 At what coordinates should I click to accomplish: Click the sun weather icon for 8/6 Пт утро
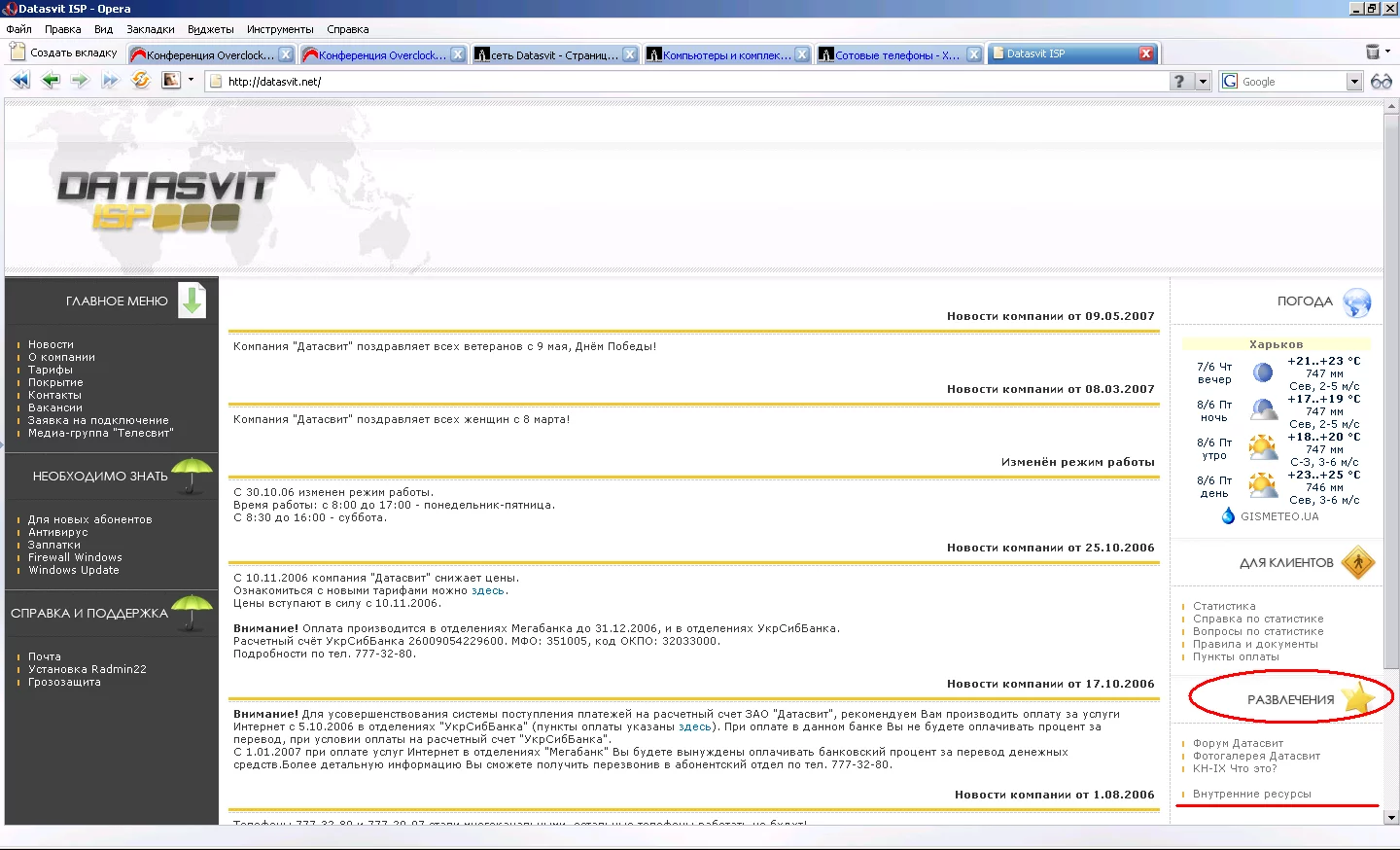click(1263, 447)
